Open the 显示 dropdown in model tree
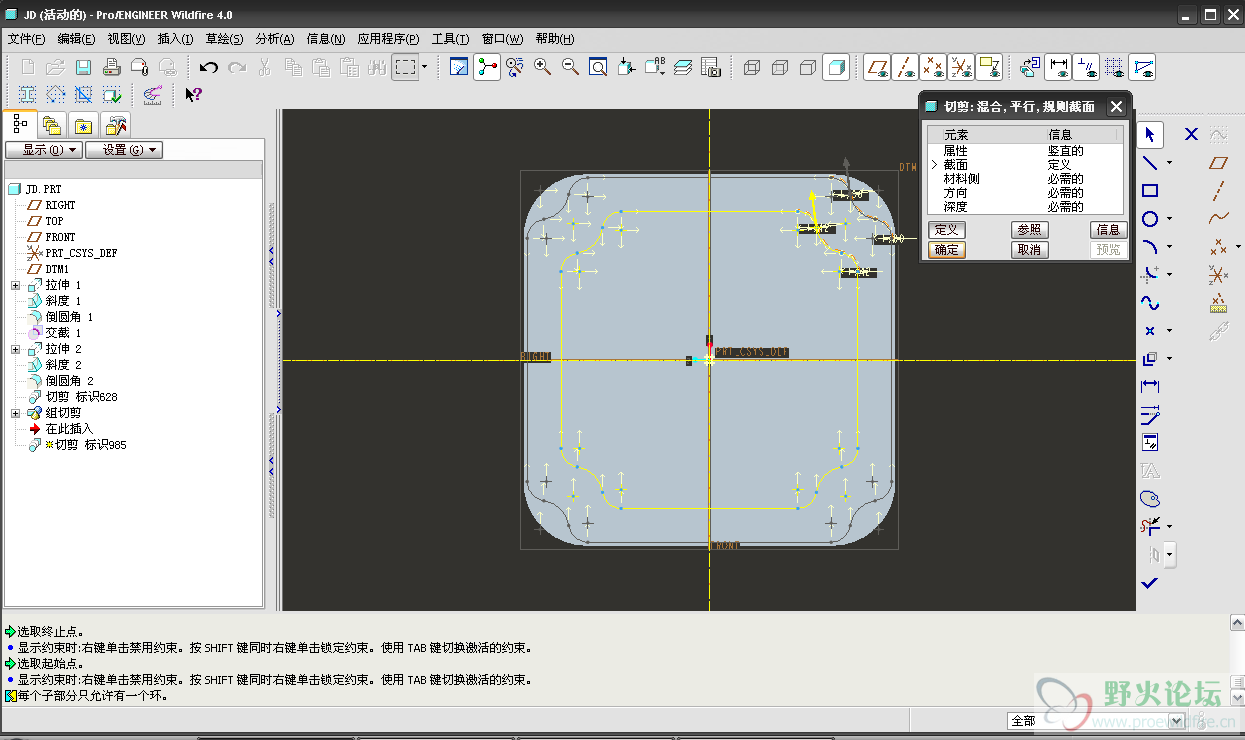 43,150
